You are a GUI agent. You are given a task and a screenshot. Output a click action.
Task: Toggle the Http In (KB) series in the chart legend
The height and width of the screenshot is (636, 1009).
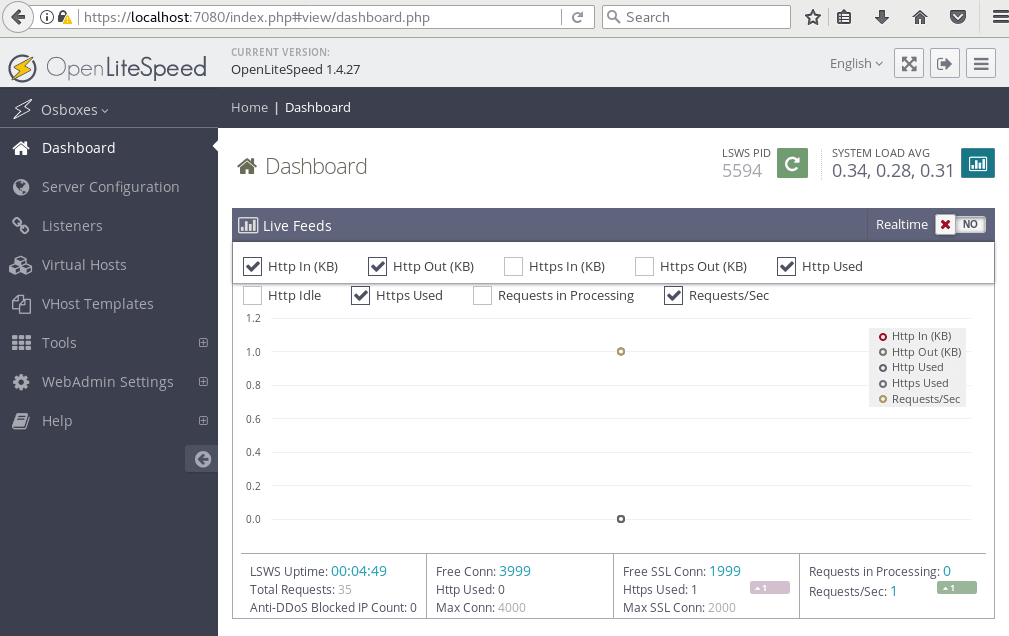tap(915, 336)
